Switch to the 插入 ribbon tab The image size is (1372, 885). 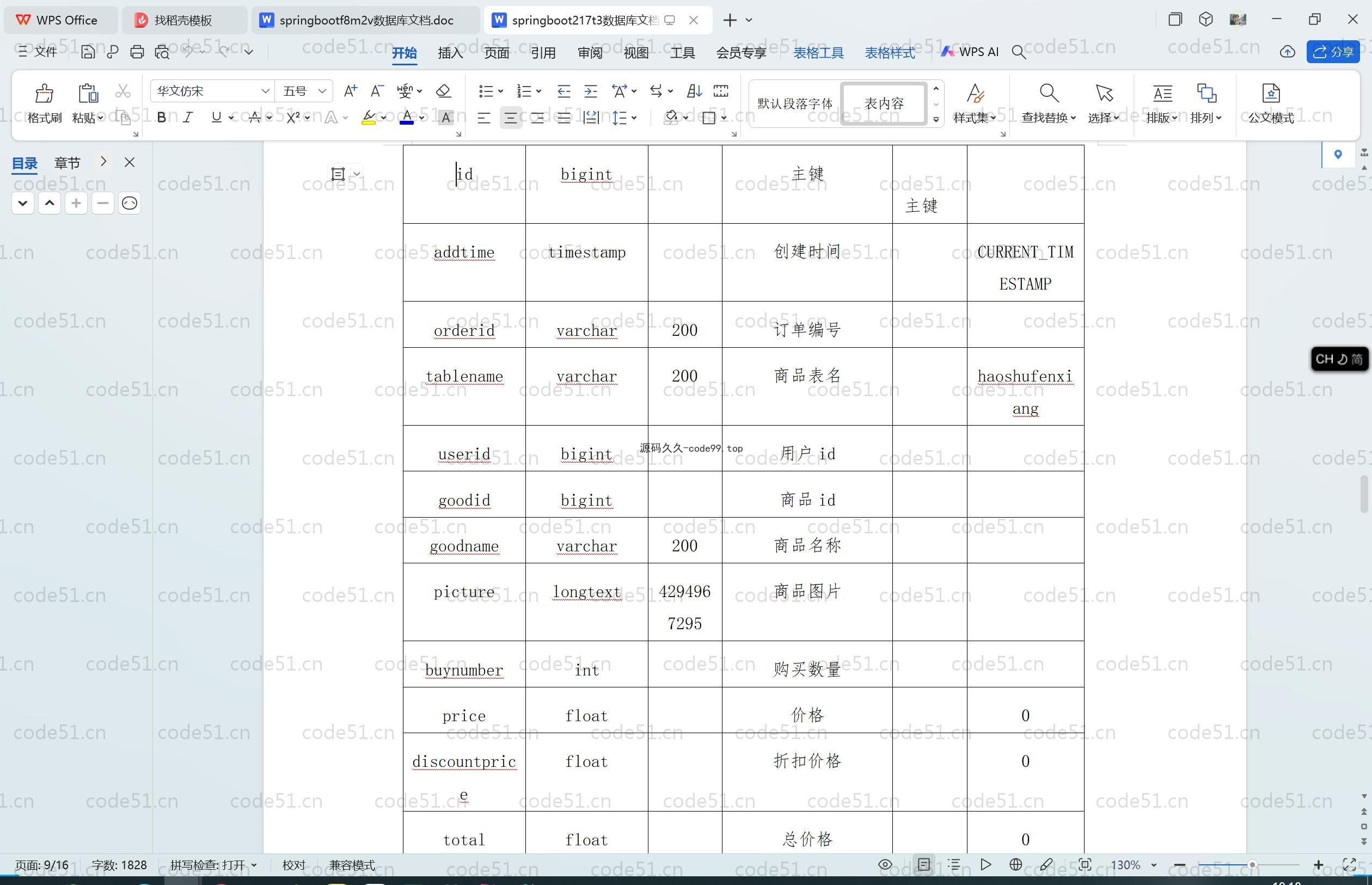tap(450, 53)
